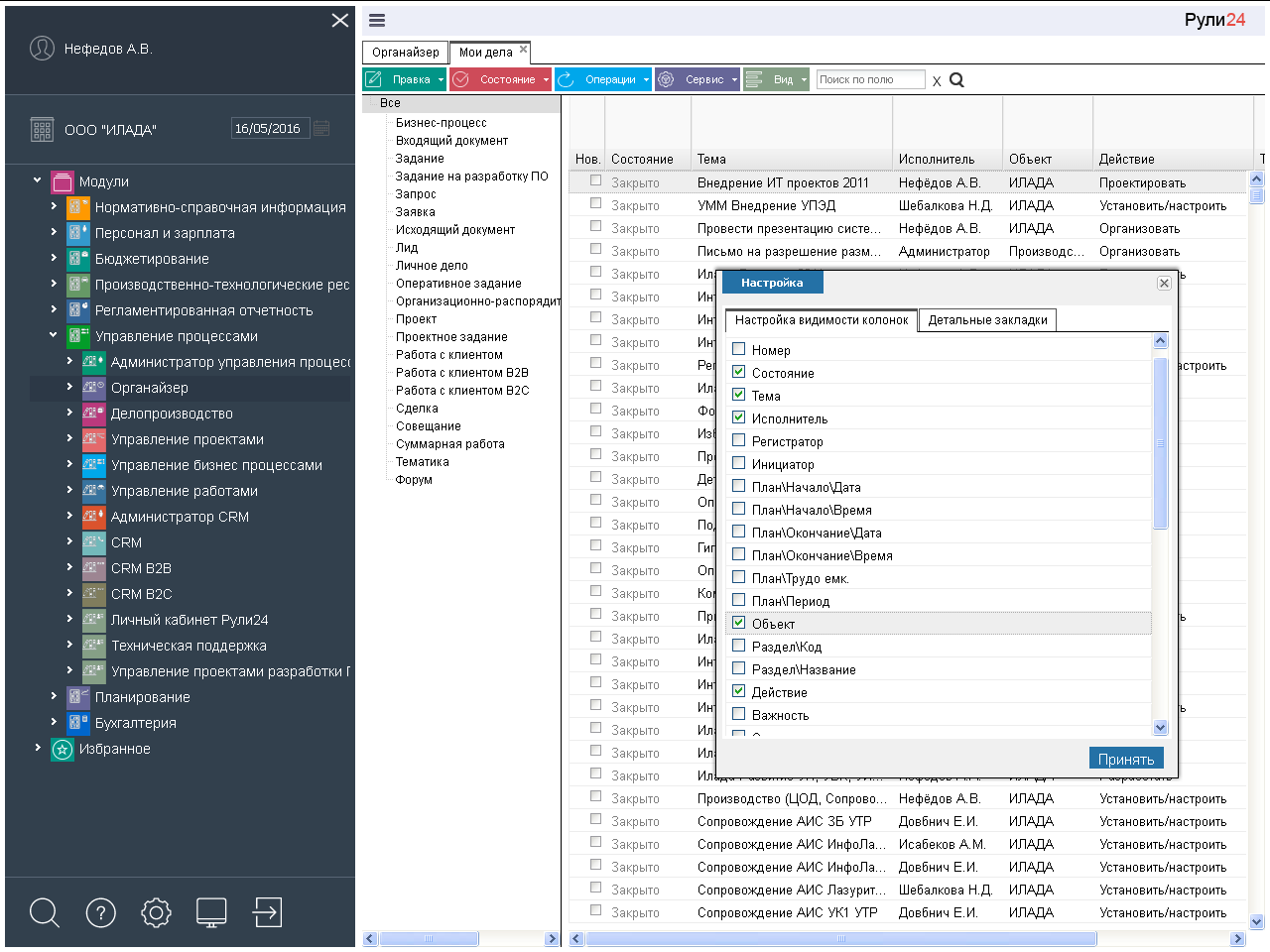Open the hamburger menu icon

coord(377,20)
